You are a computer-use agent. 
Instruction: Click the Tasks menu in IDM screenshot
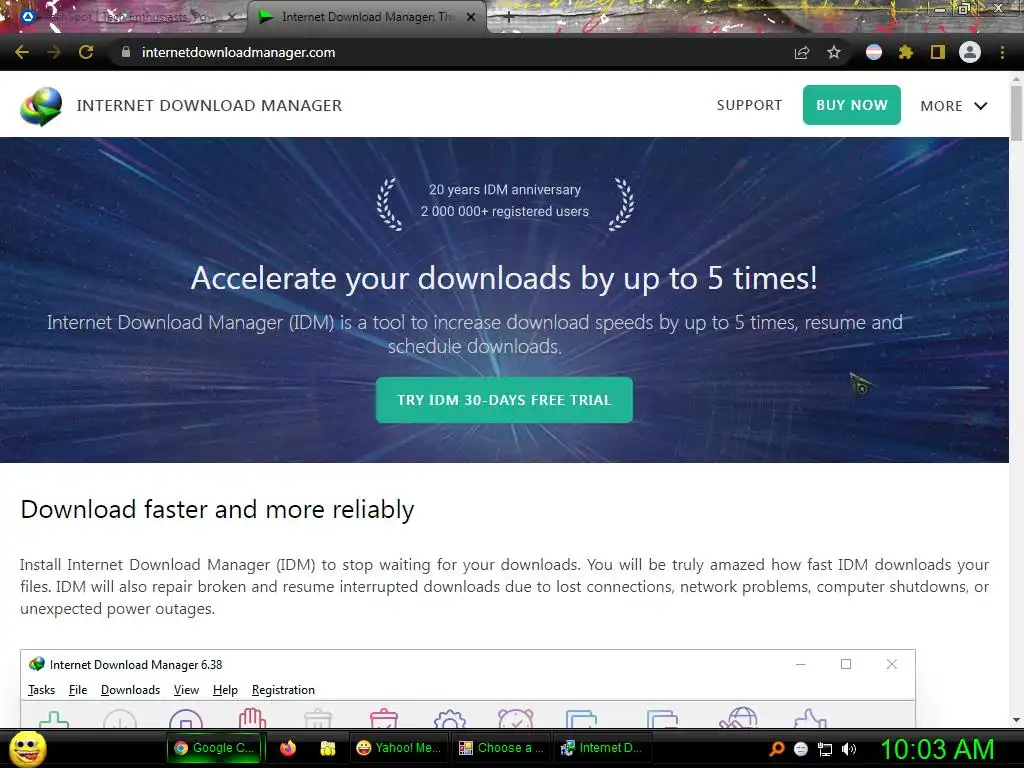click(x=41, y=690)
